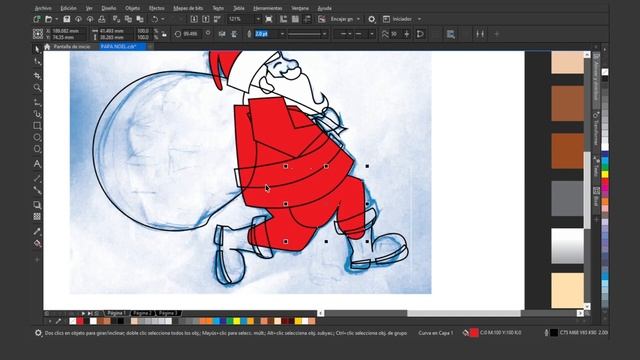Viewport: 640px width, 360px height.
Task: Click the Export icon
Action: pyautogui.click(x=206, y=19)
